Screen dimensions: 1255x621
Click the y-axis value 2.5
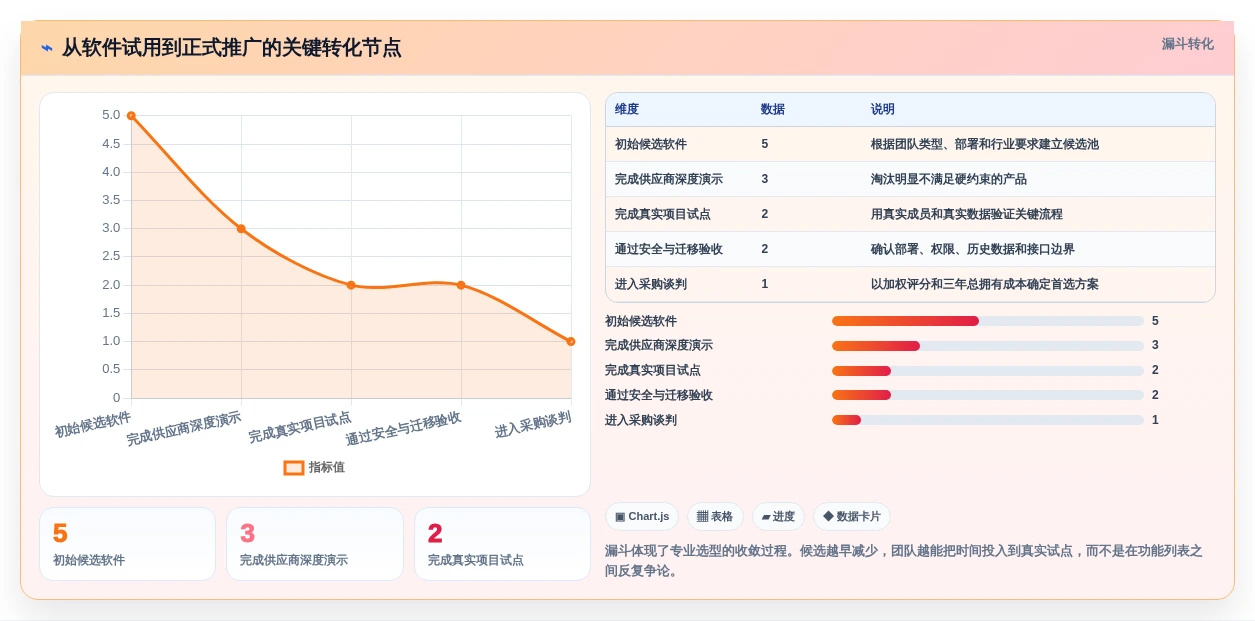111,256
